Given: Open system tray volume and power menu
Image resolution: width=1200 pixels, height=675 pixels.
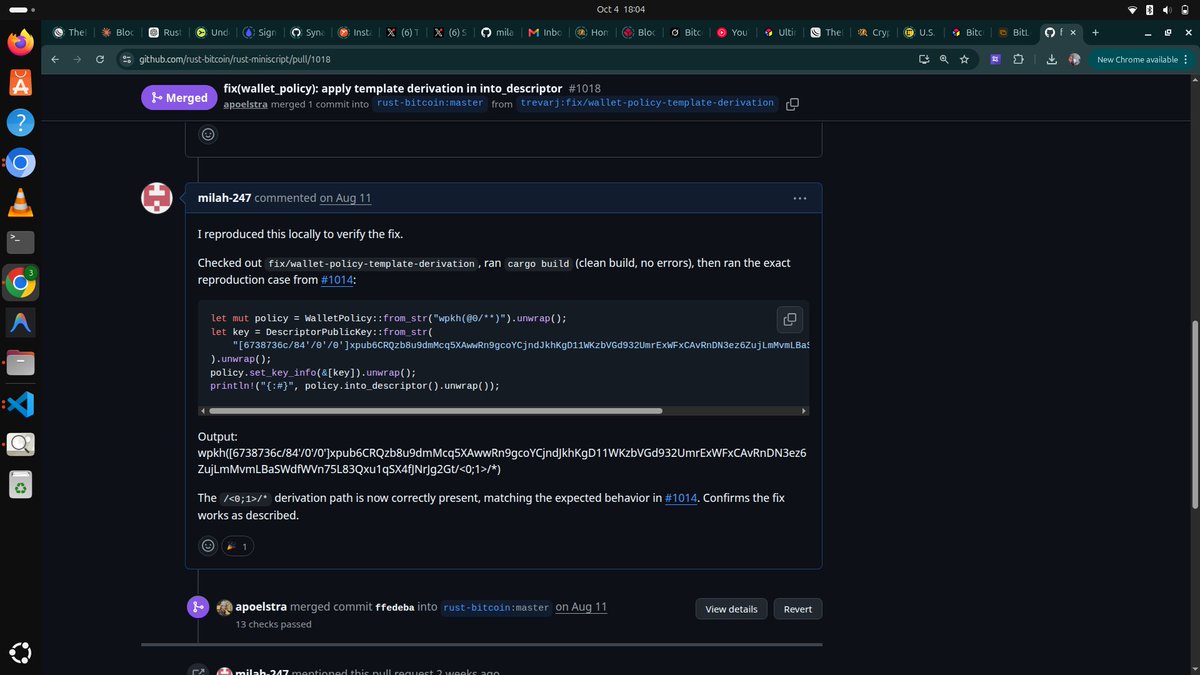Looking at the screenshot, I should 1158,8.
